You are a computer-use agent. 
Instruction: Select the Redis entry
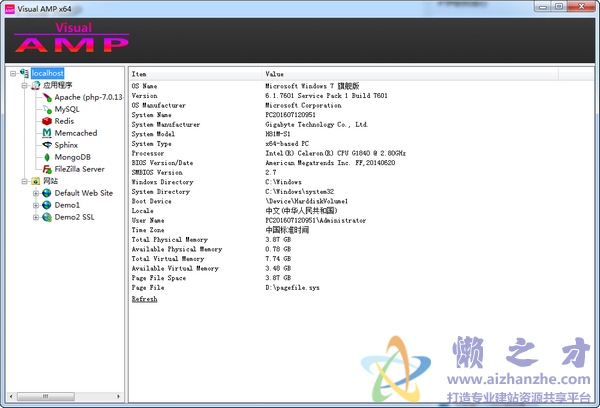[x=64, y=121]
